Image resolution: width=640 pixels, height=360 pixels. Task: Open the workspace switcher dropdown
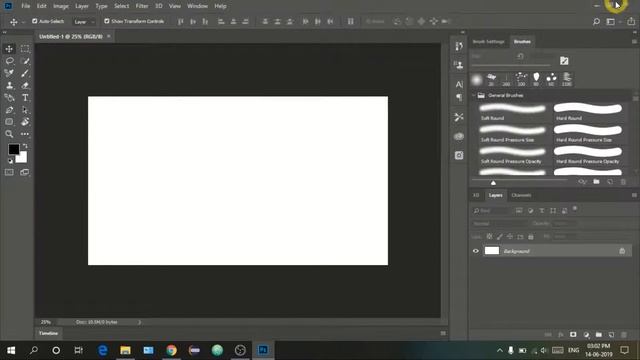tap(613, 22)
